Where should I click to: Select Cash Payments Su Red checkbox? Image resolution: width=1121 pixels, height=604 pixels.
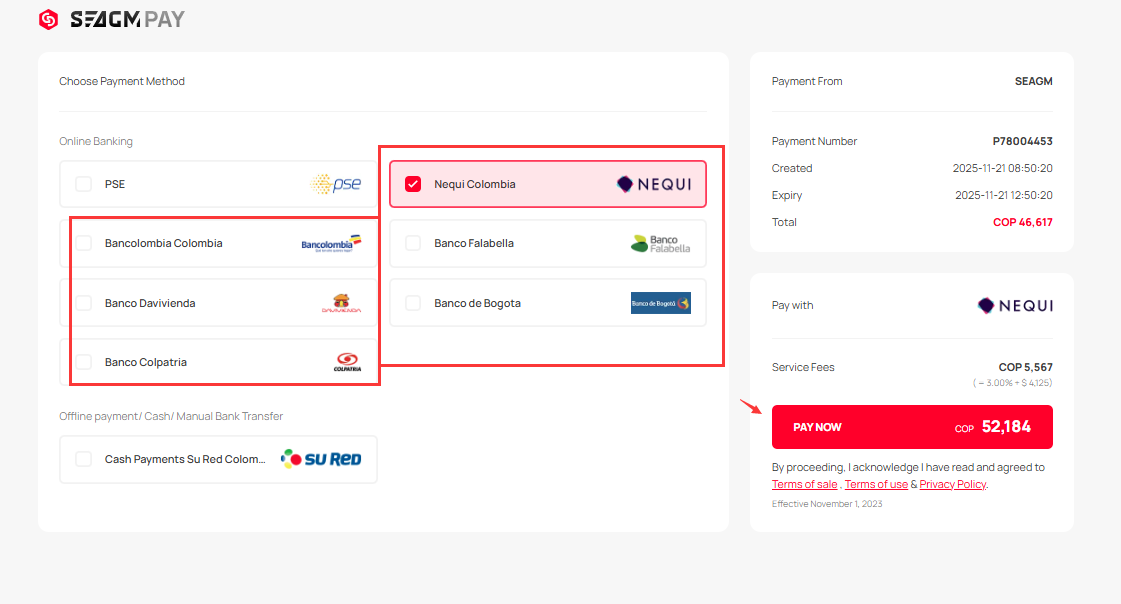[x=84, y=459]
